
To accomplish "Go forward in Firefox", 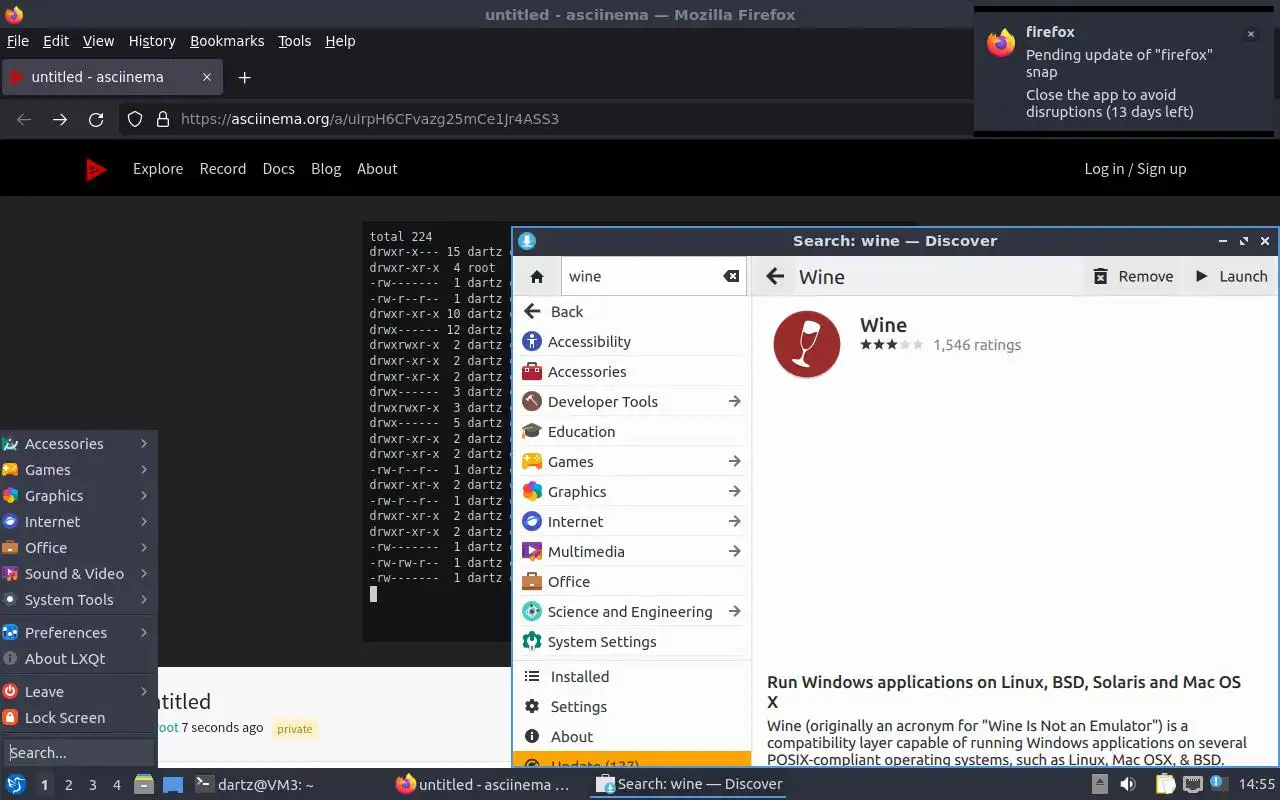I will coord(60,119).
